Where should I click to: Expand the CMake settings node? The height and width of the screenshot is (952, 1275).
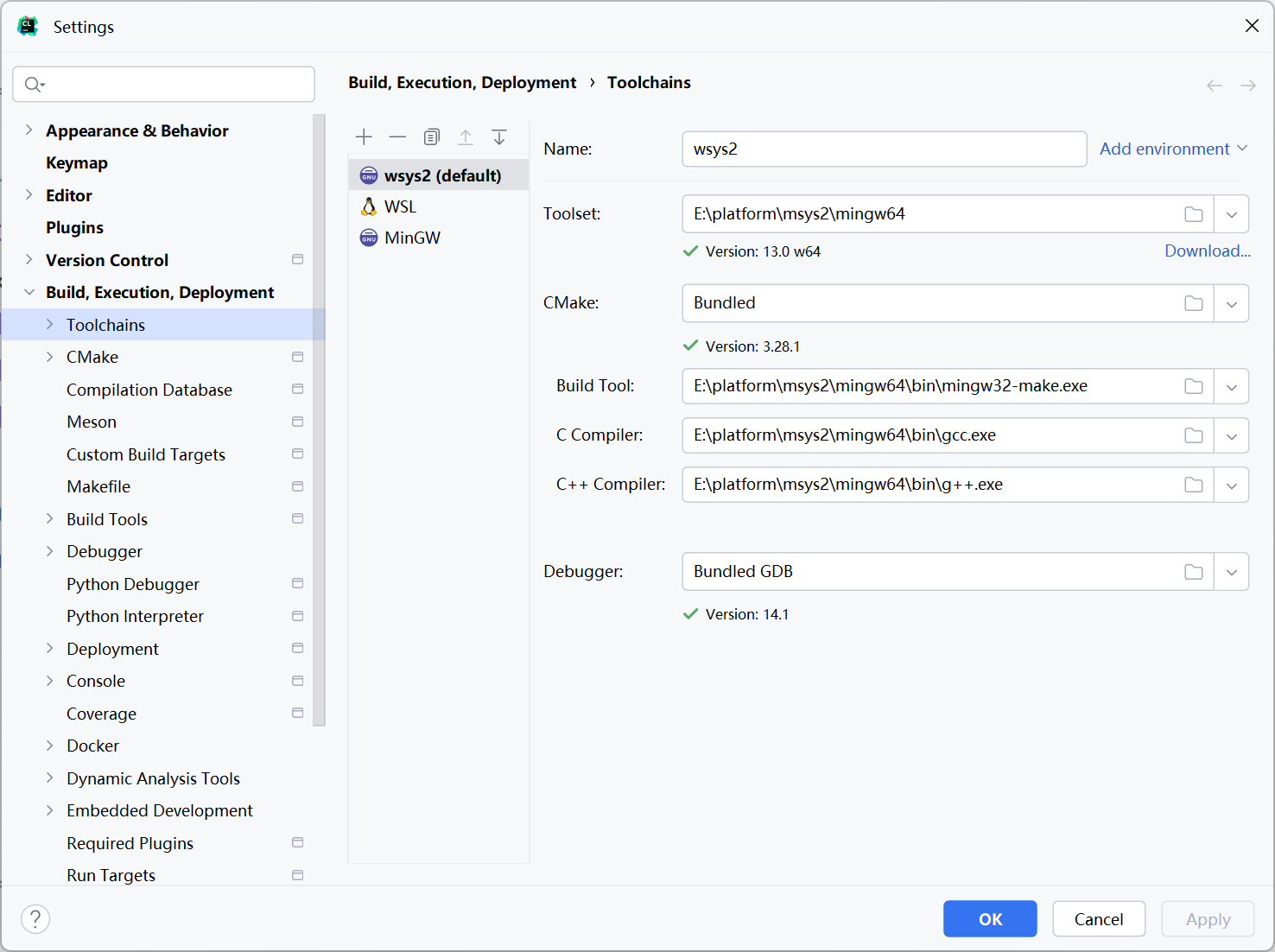click(x=49, y=357)
